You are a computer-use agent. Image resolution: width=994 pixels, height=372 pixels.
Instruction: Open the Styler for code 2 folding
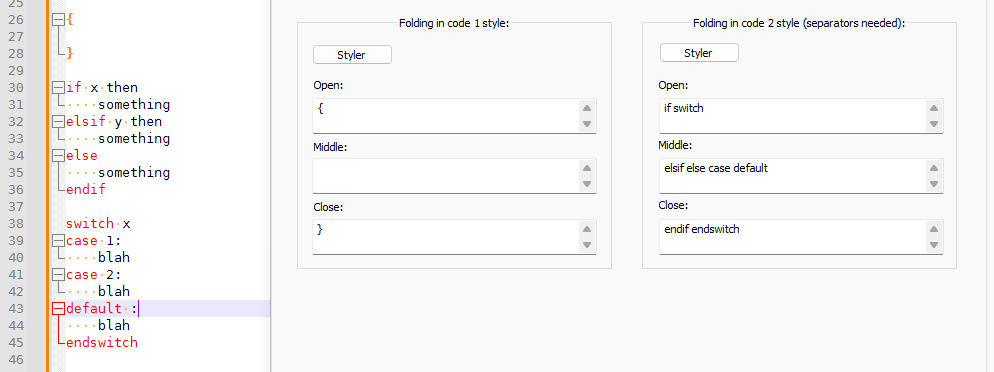699,53
